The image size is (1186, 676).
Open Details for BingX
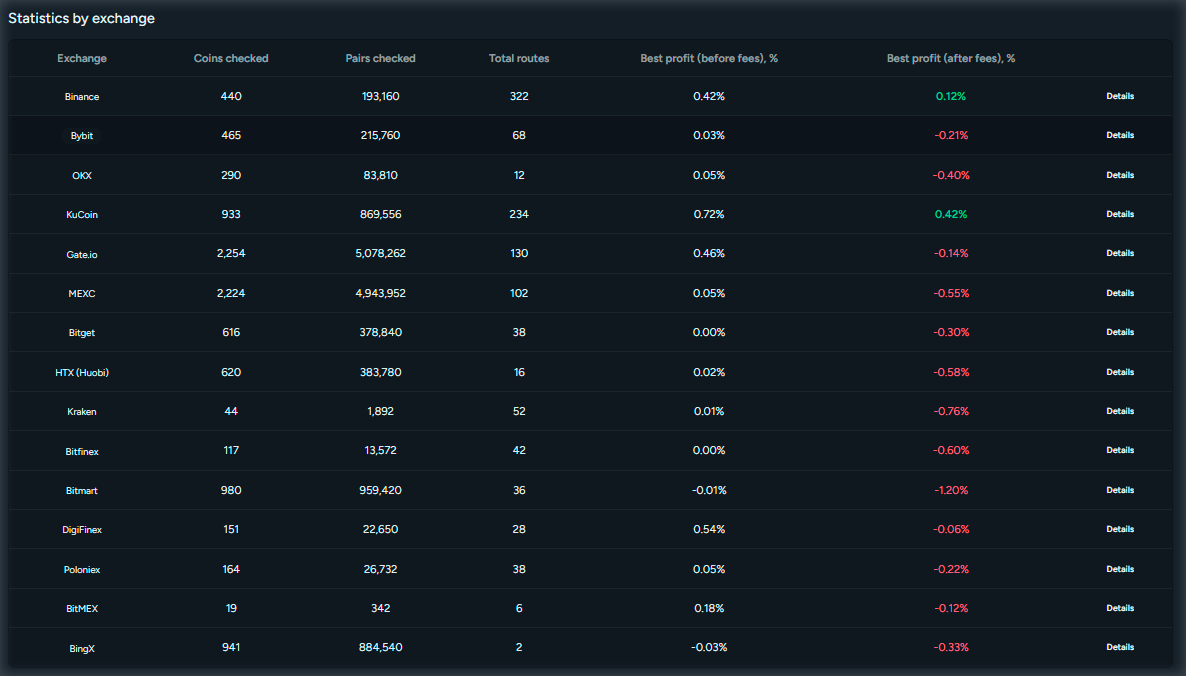click(1120, 647)
